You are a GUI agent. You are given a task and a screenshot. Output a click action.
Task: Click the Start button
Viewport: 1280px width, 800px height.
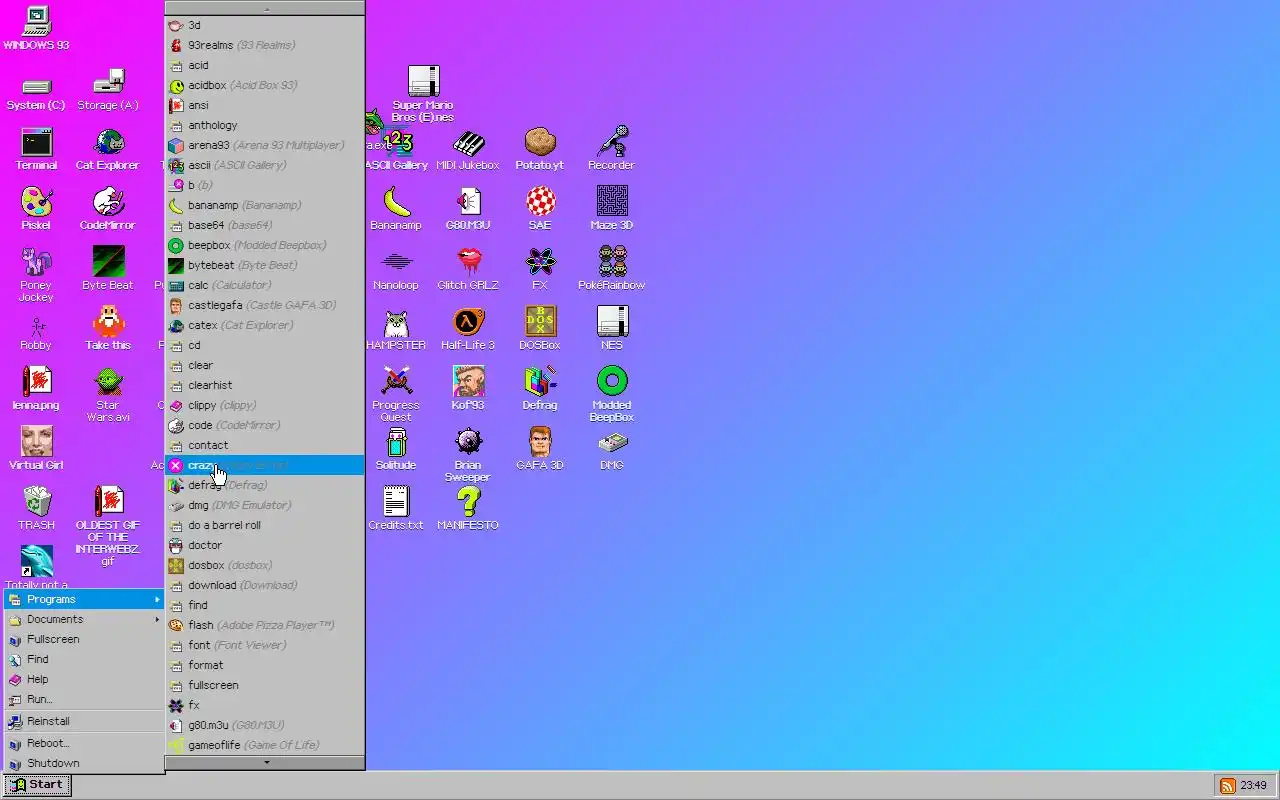(36, 785)
